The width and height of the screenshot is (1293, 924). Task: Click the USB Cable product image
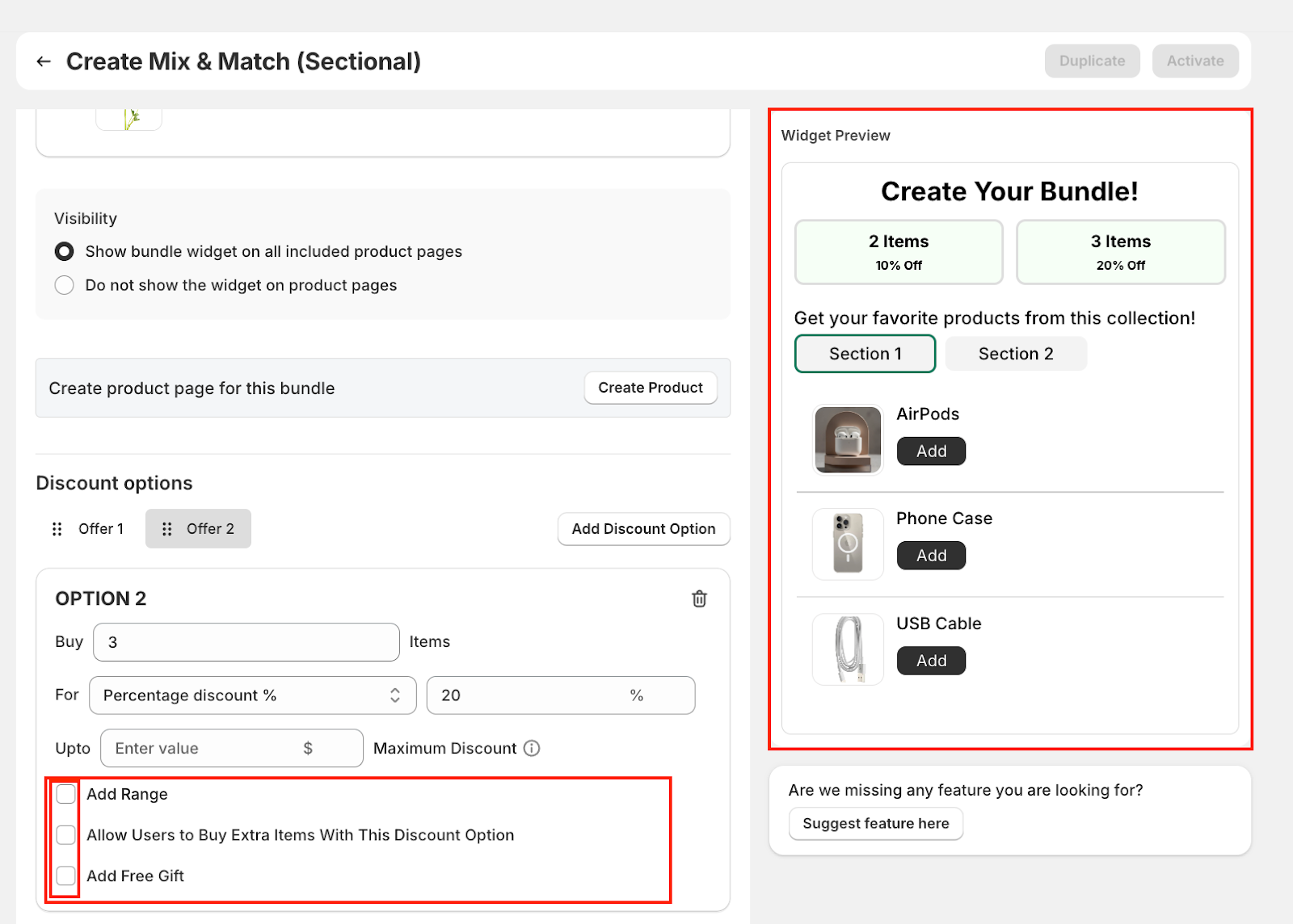tap(848, 649)
